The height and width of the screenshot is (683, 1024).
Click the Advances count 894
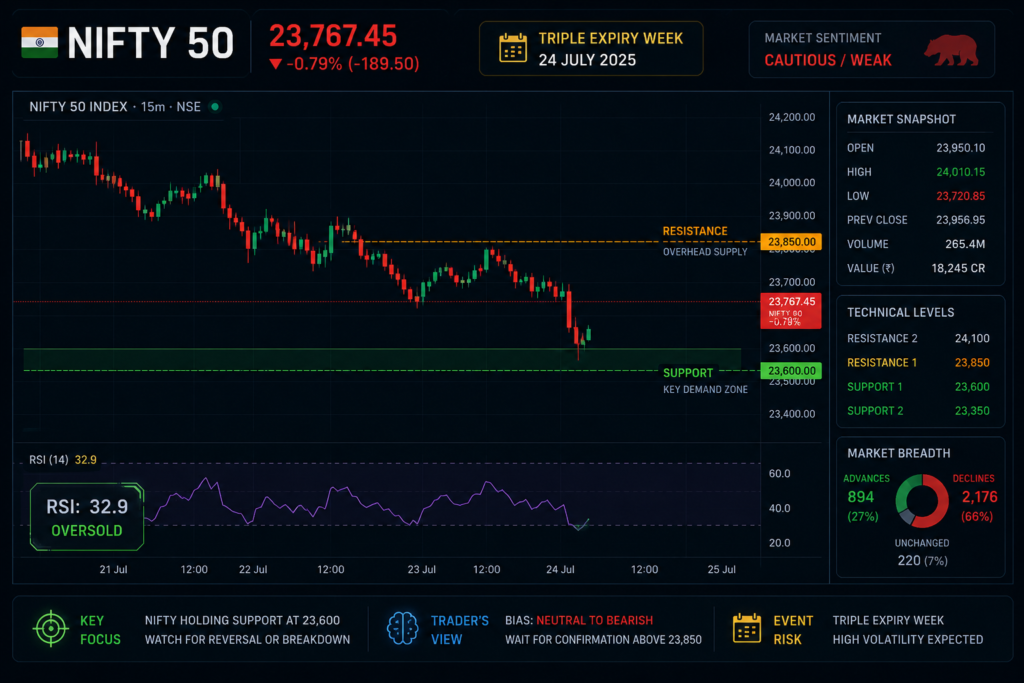pos(860,497)
